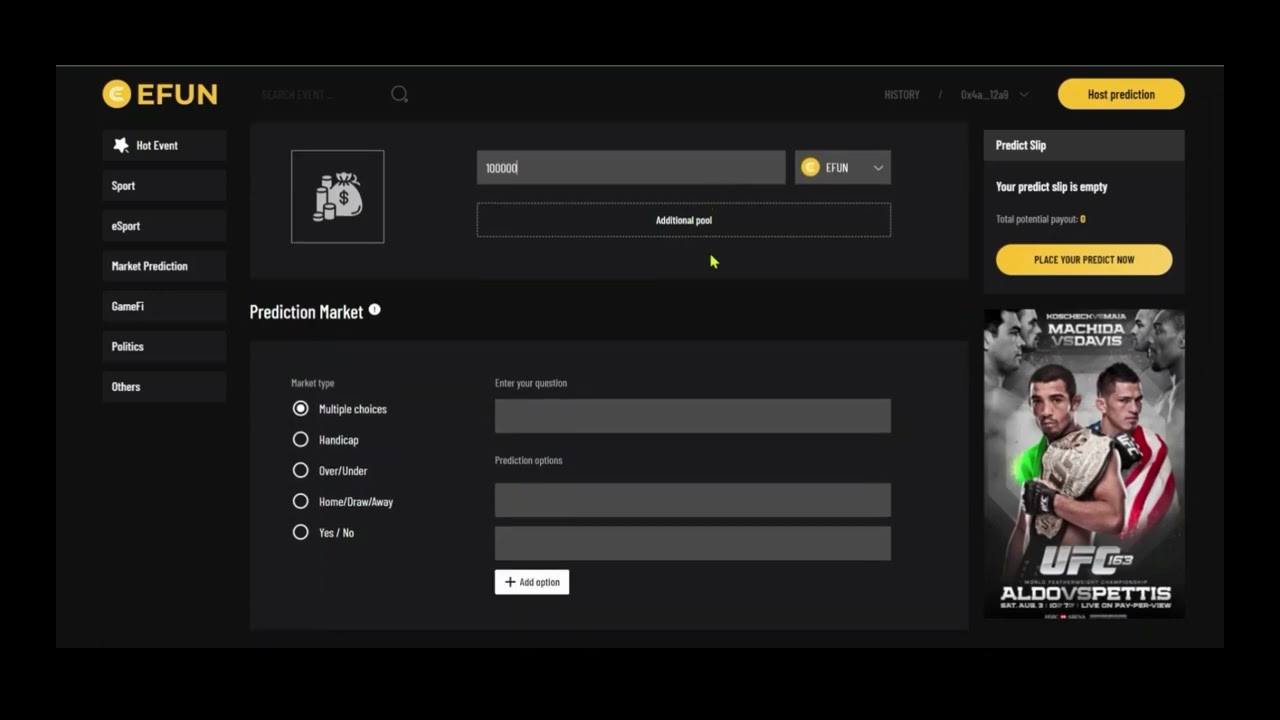Open the Hot Event category
This screenshot has width=1280, height=720.
pos(164,145)
